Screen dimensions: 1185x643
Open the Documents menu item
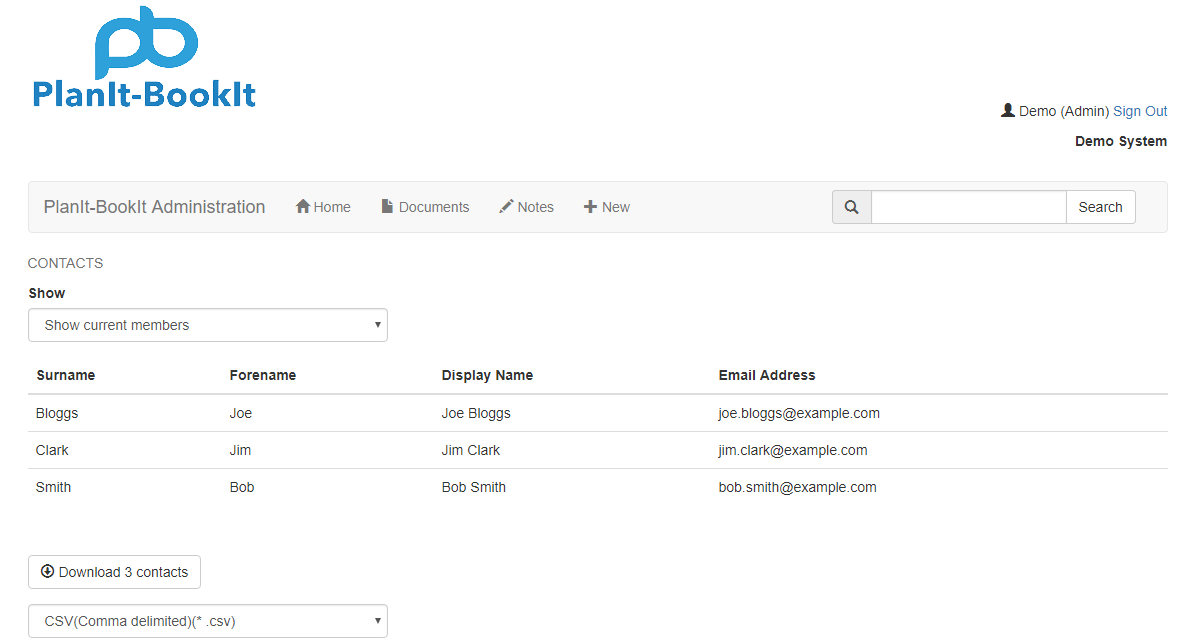[x=433, y=207]
